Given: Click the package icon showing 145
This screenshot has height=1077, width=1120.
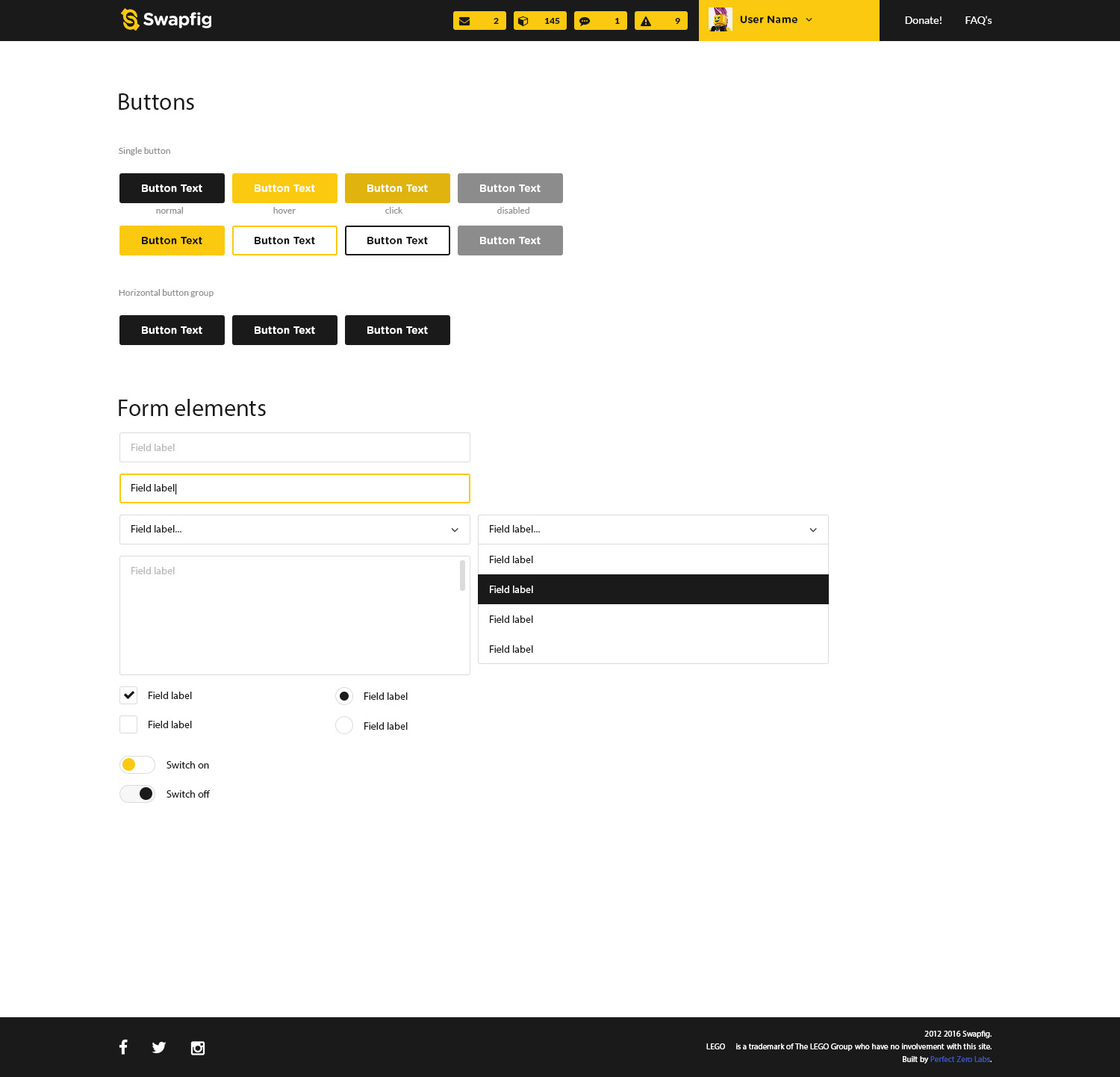Looking at the screenshot, I should (524, 20).
